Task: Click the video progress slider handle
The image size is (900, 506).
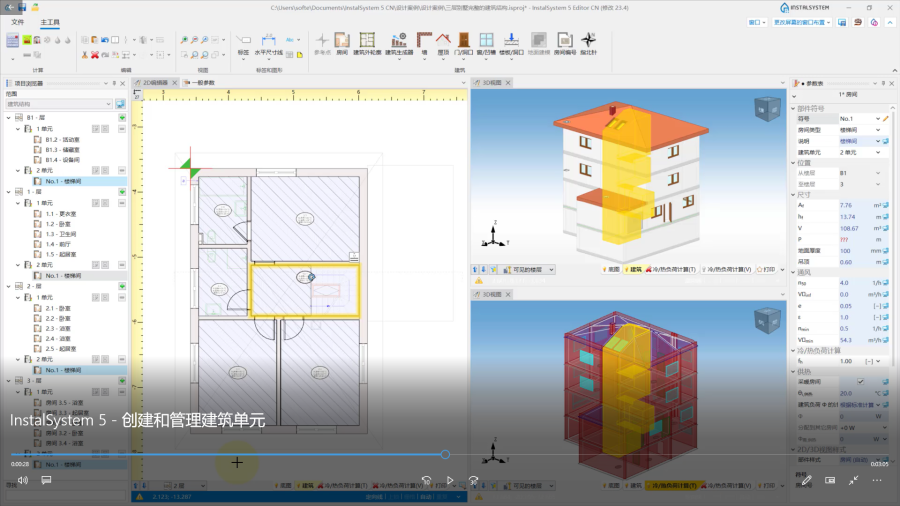Action: [445, 454]
